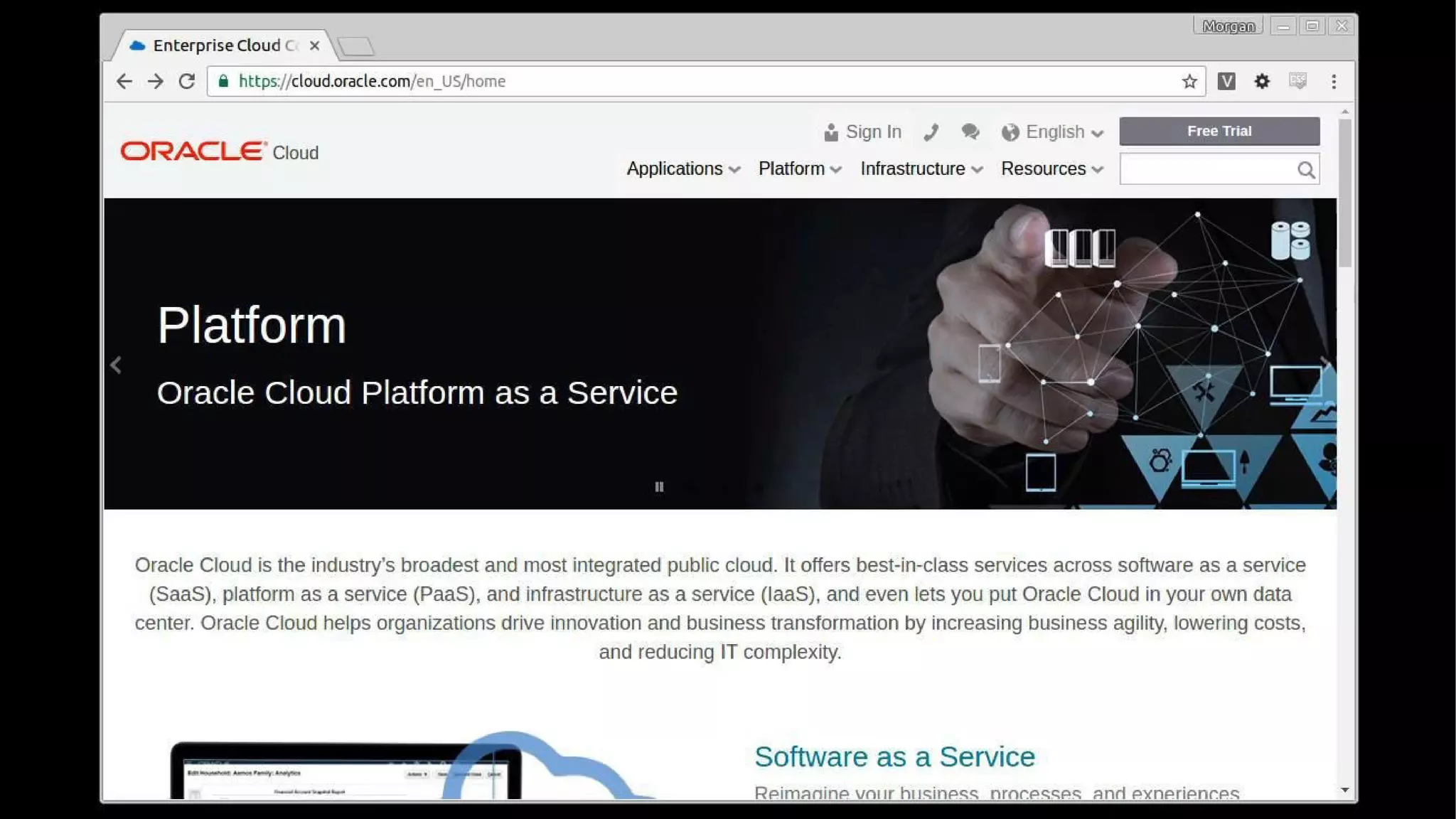The image size is (1456, 819).
Task: Expand the Platform navigation menu
Action: point(800,169)
